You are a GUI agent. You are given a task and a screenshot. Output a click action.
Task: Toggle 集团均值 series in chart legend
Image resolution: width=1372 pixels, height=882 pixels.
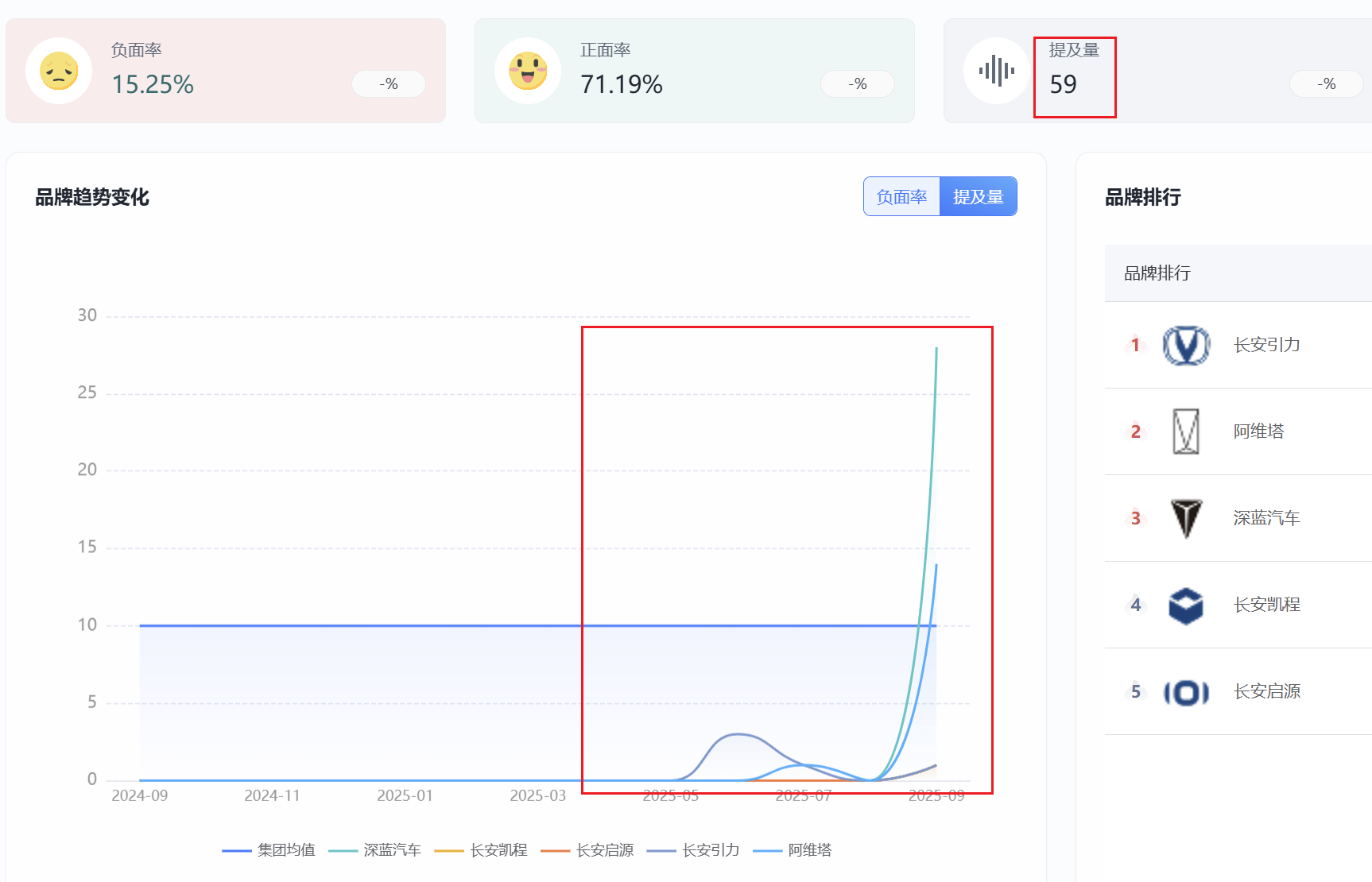pos(269,850)
